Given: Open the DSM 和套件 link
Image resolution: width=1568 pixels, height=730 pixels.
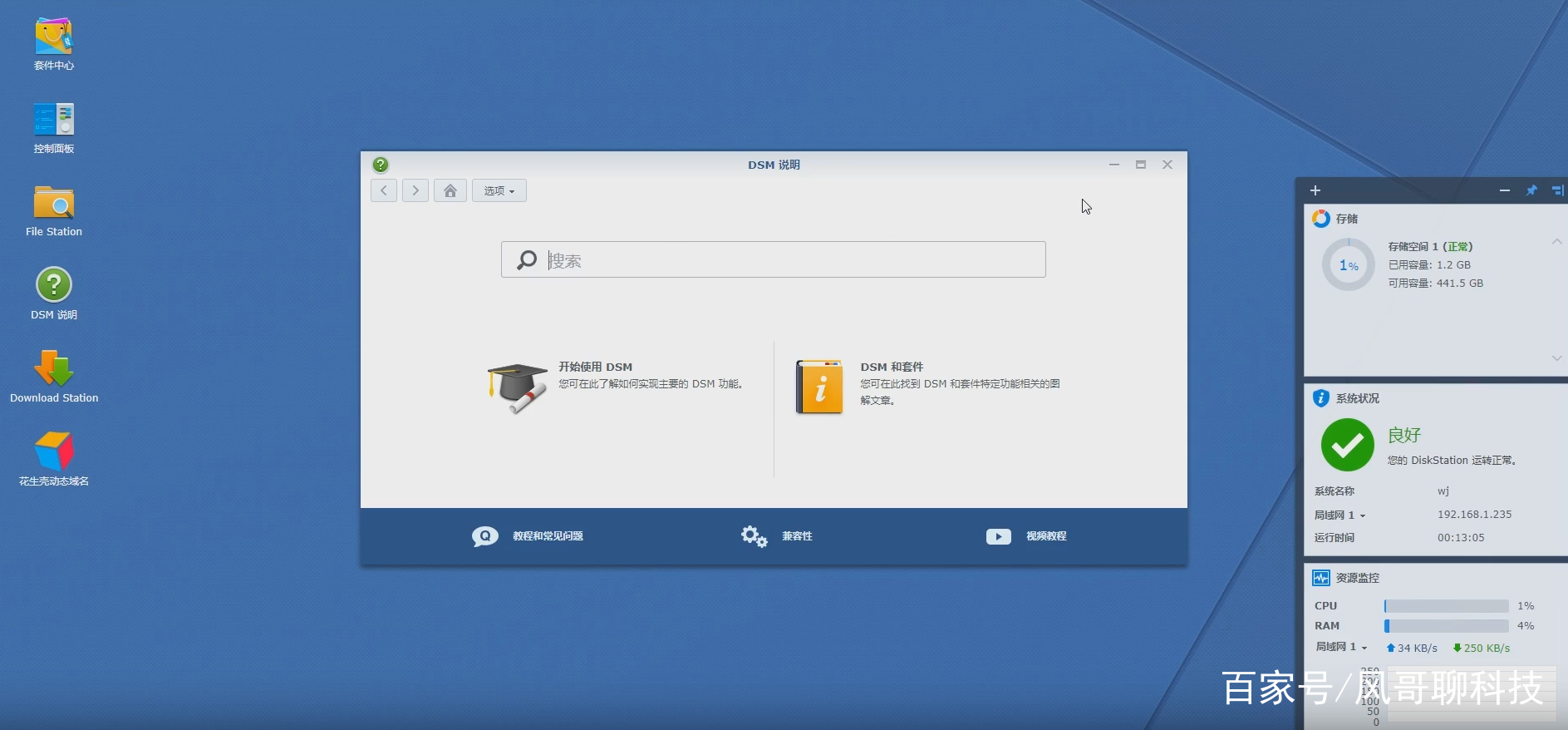Looking at the screenshot, I should click(892, 367).
